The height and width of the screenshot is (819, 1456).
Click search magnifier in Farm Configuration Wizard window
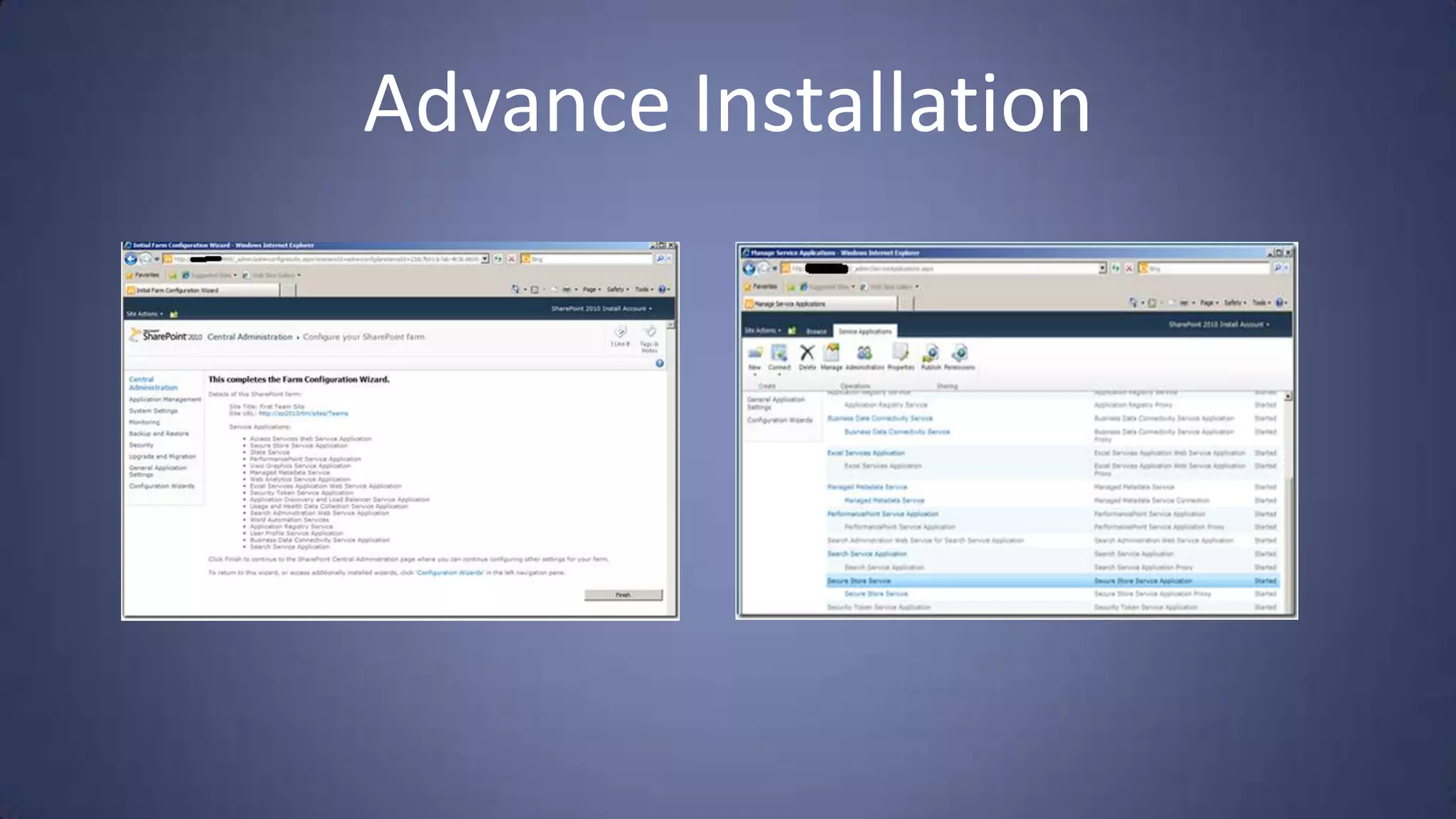[x=660, y=259]
